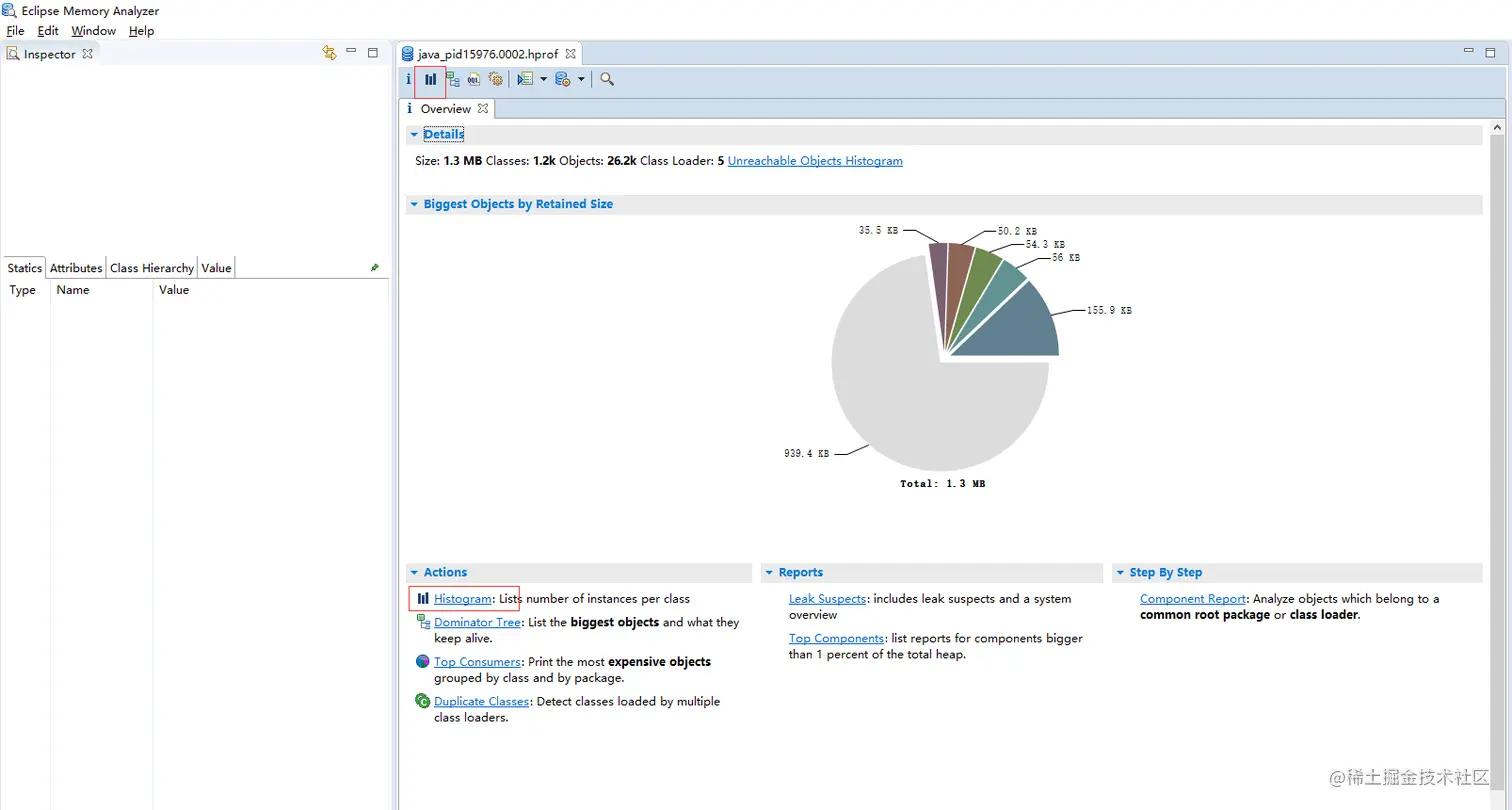Click the Open Query Browser database icon
The width and height of the screenshot is (1512, 810).
(x=562, y=79)
